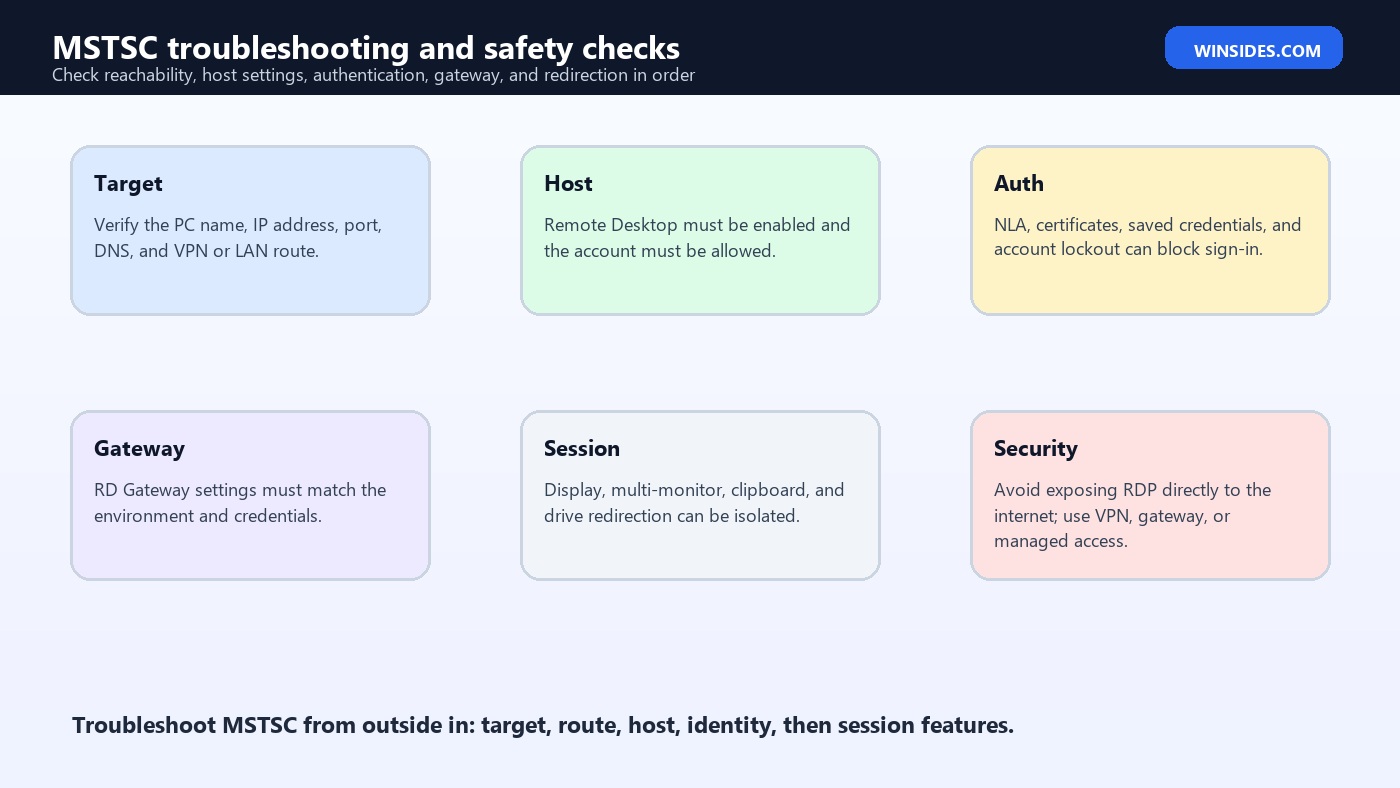Click the bottom troubleshoot summary sentence
This screenshot has height=788, width=1400.
coord(543,726)
